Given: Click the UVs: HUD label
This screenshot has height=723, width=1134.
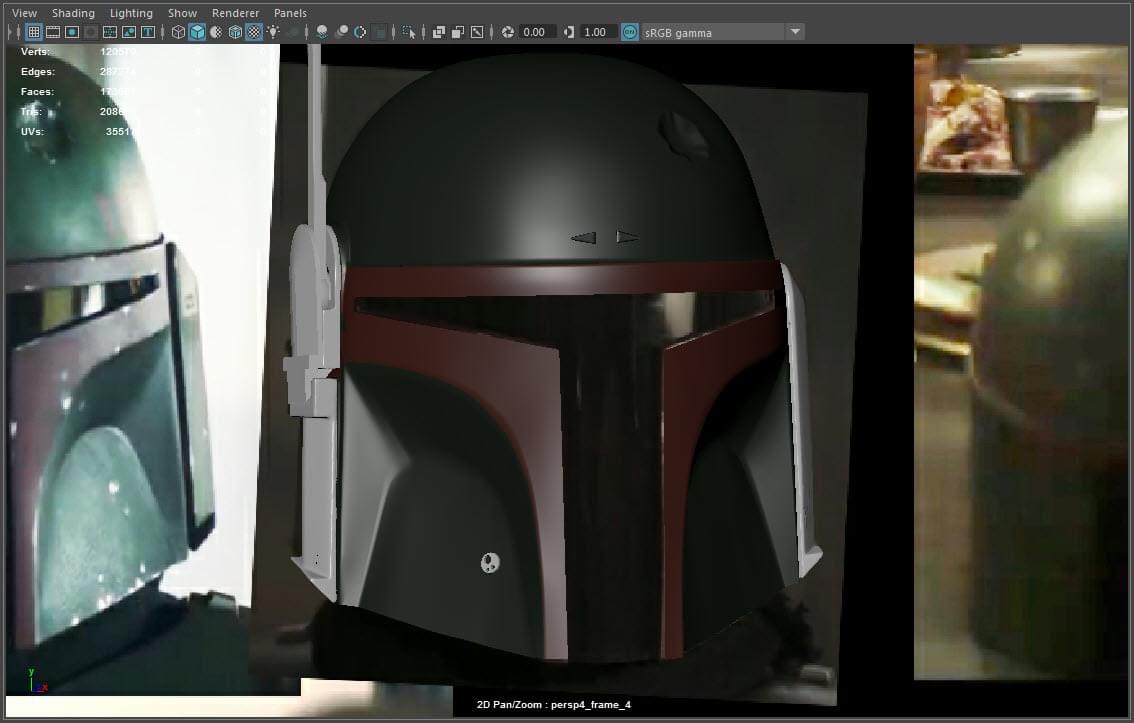Looking at the screenshot, I should click(x=33, y=132).
